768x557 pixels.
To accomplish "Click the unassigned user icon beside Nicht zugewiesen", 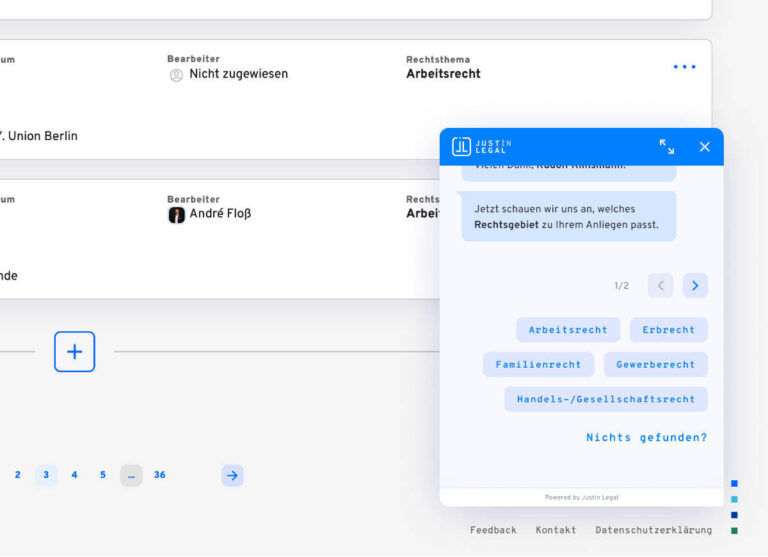I will (x=177, y=74).
